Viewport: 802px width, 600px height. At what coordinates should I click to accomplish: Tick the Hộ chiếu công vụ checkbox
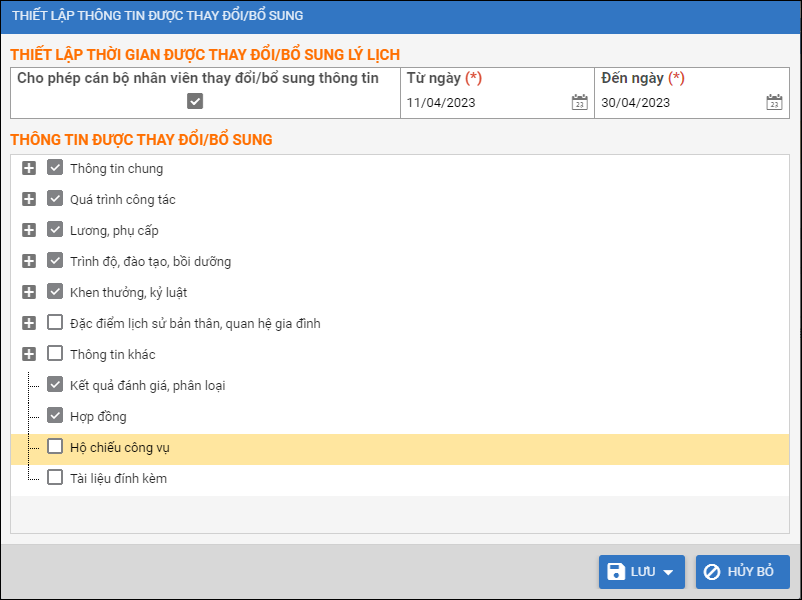pos(55,447)
